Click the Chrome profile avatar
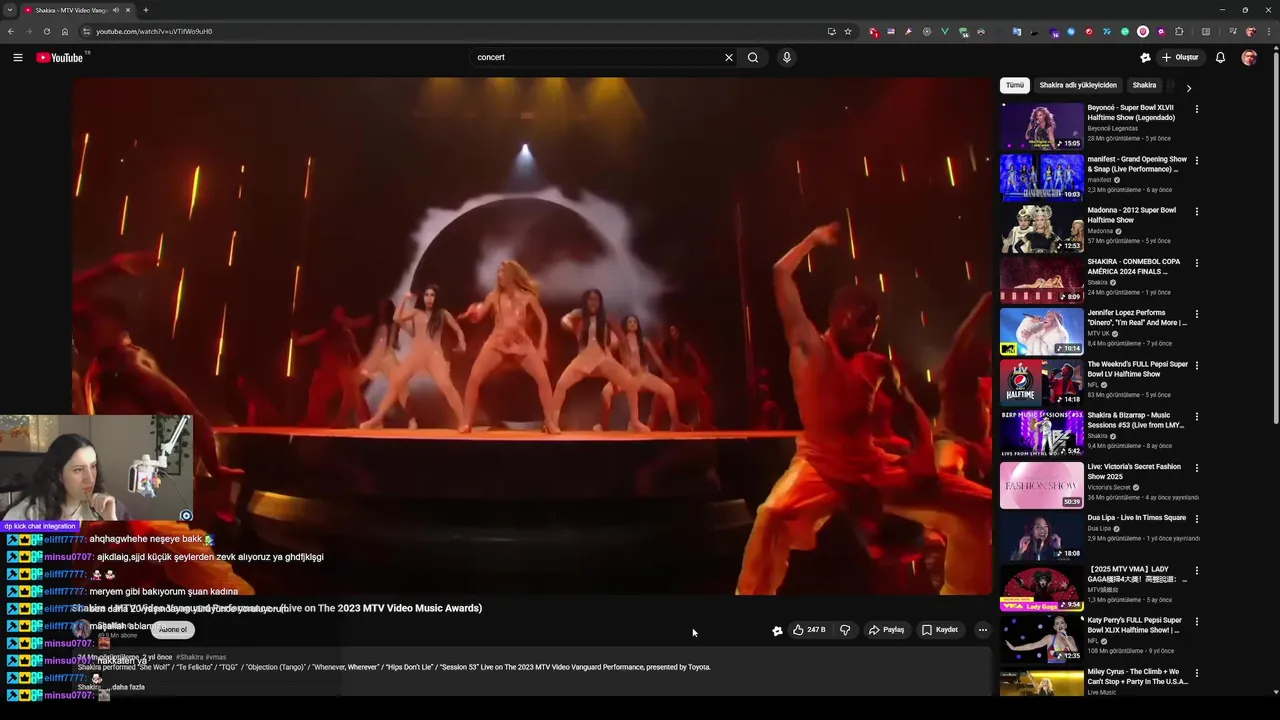The width and height of the screenshot is (1280, 720). pos(1250,31)
